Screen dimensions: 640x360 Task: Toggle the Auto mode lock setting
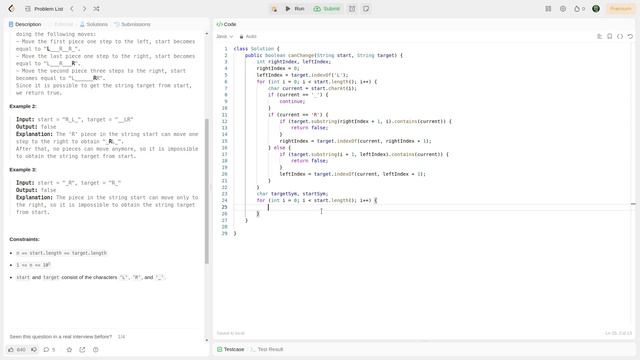pyautogui.click(x=248, y=36)
